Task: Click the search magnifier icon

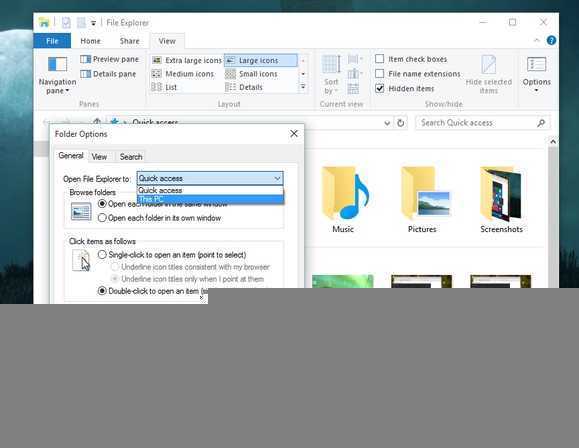Action: pos(541,123)
